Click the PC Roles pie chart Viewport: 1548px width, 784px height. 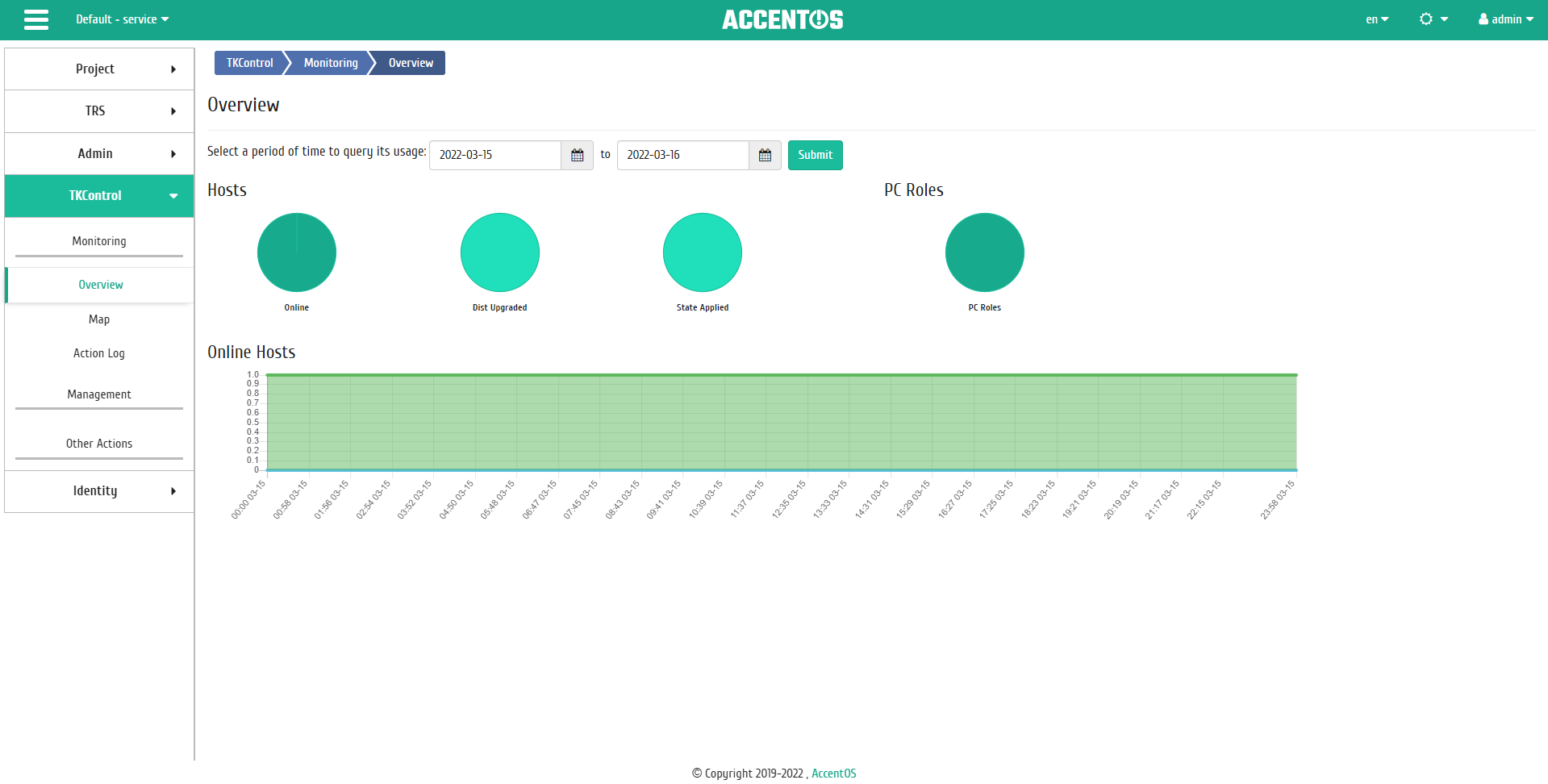pyautogui.click(x=985, y=252)
